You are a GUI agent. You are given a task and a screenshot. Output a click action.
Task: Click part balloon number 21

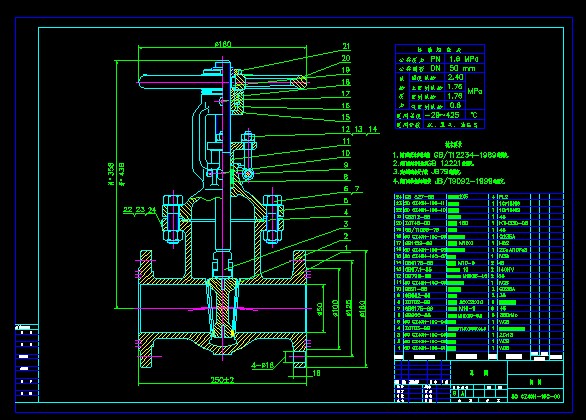(346, 46)
